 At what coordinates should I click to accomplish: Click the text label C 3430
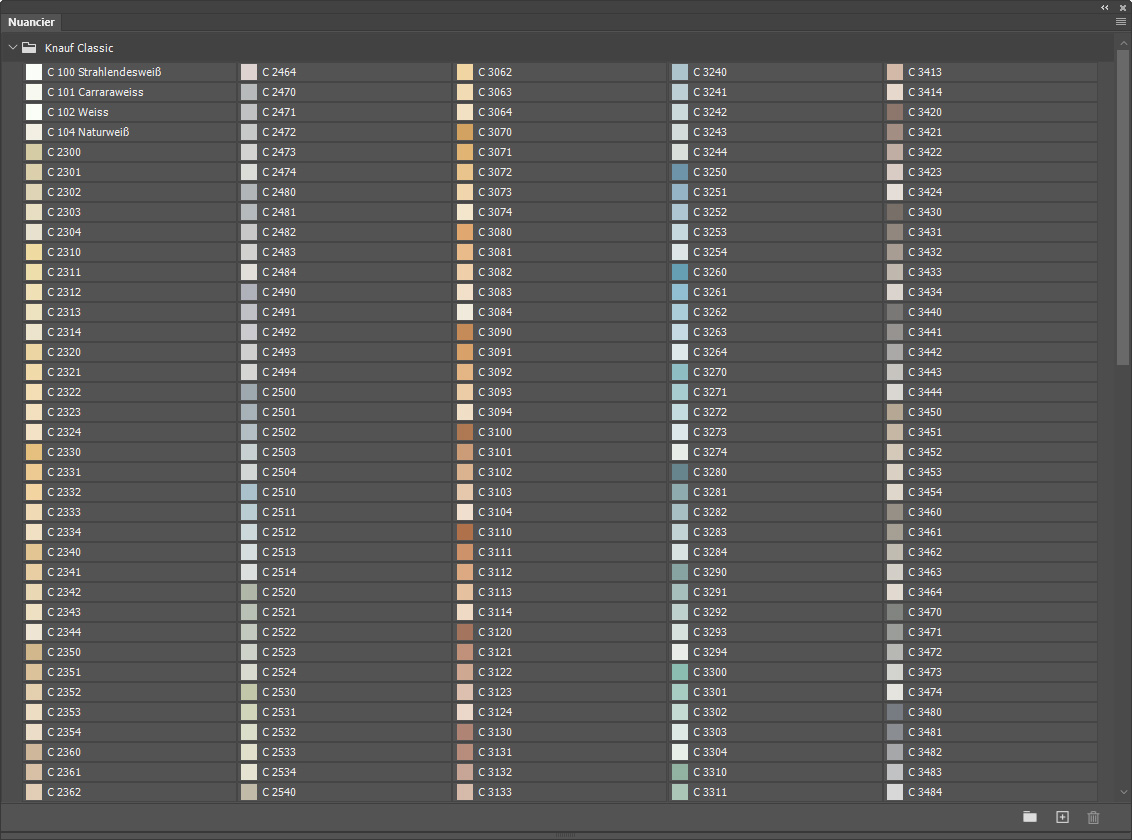[925, 212]
